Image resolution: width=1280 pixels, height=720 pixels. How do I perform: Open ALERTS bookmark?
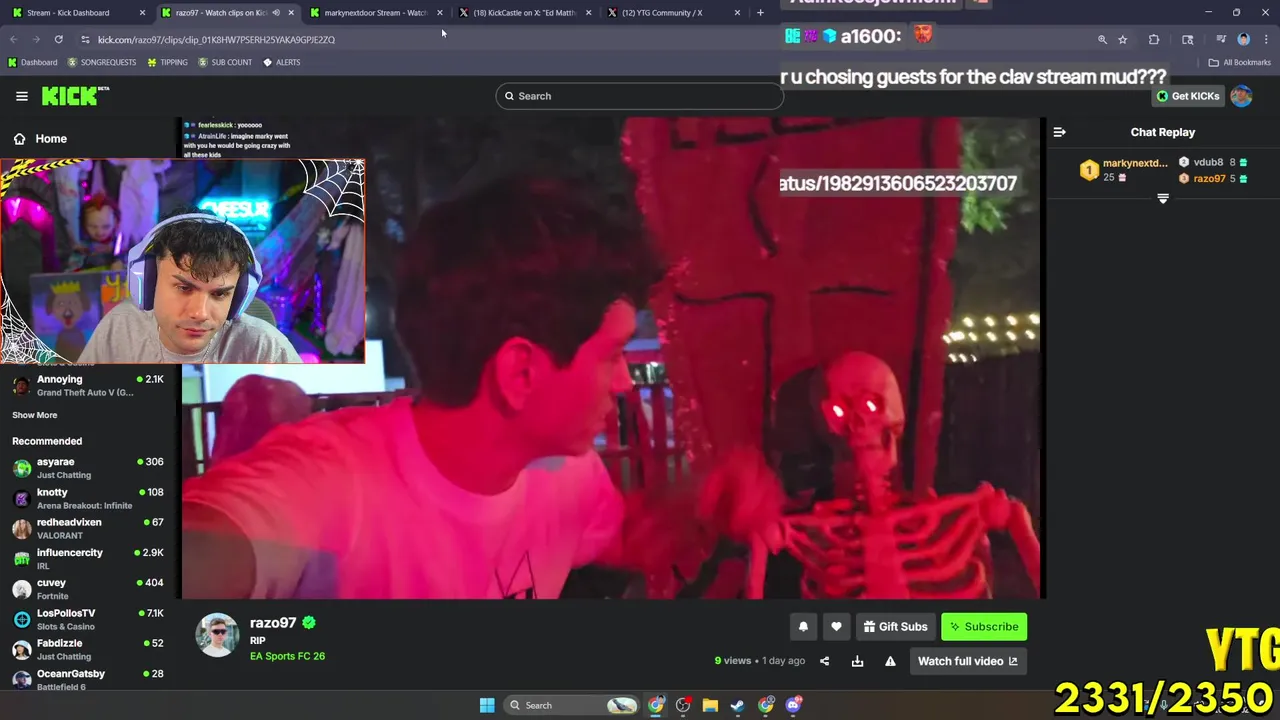click(281, 62)
